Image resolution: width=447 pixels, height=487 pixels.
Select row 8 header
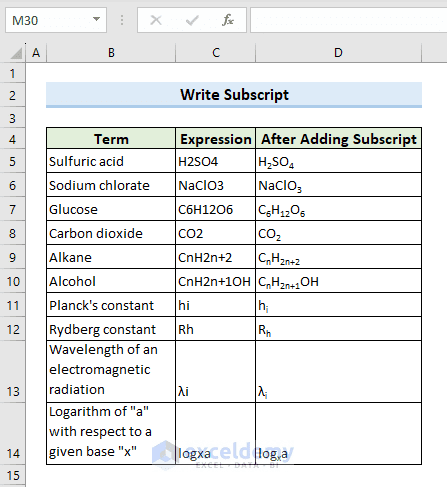click(x=13, y=233)
